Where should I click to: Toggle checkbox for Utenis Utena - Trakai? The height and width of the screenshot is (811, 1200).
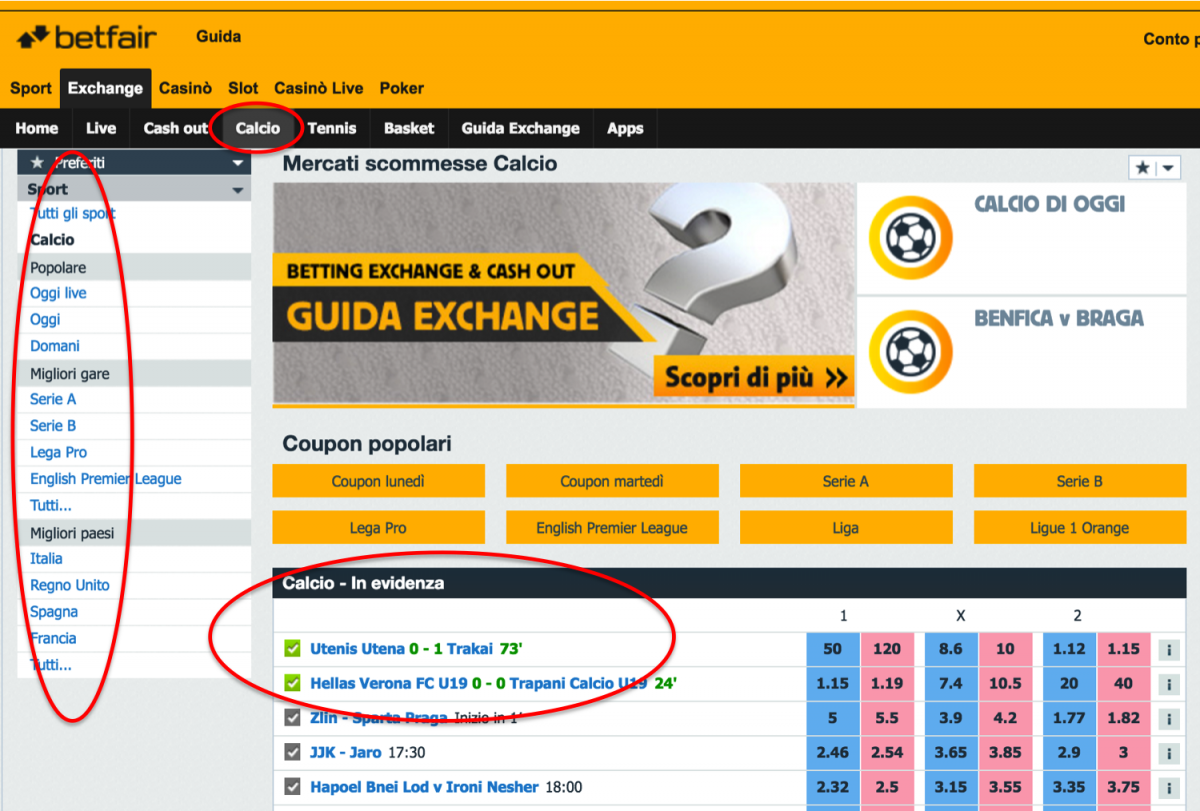[x=292, y=649]
